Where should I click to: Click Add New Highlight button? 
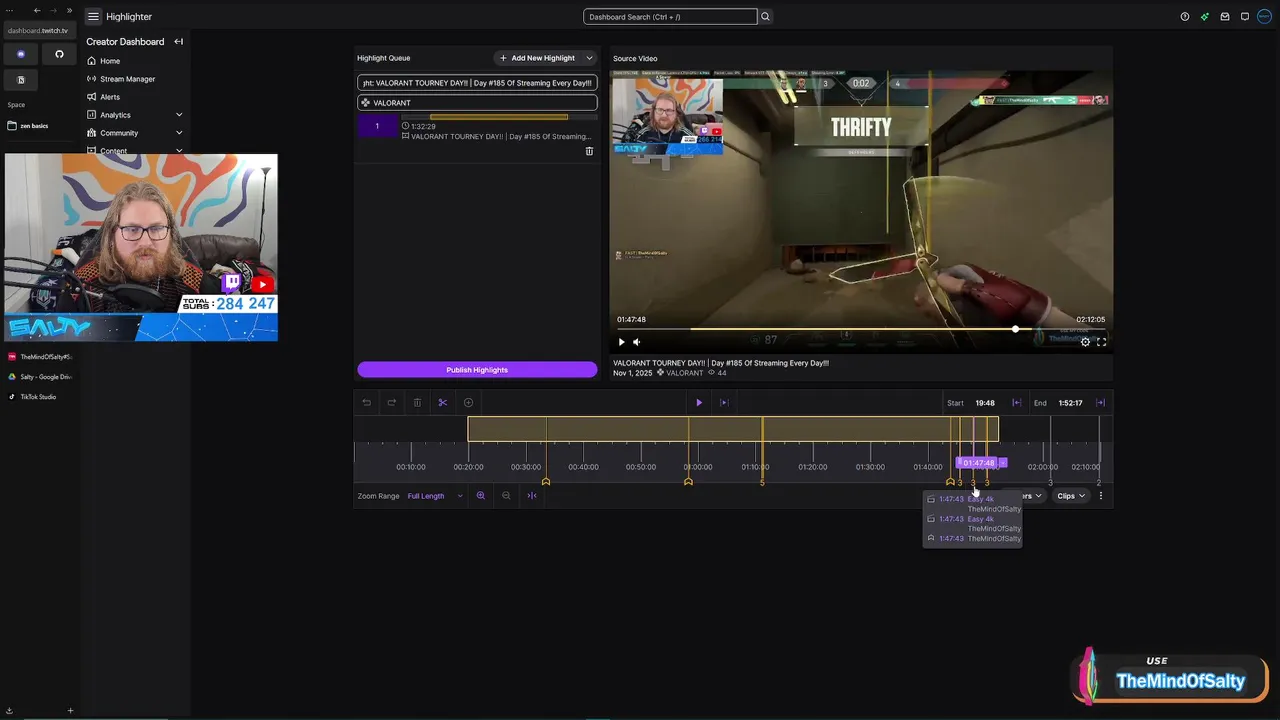point(537,58)
